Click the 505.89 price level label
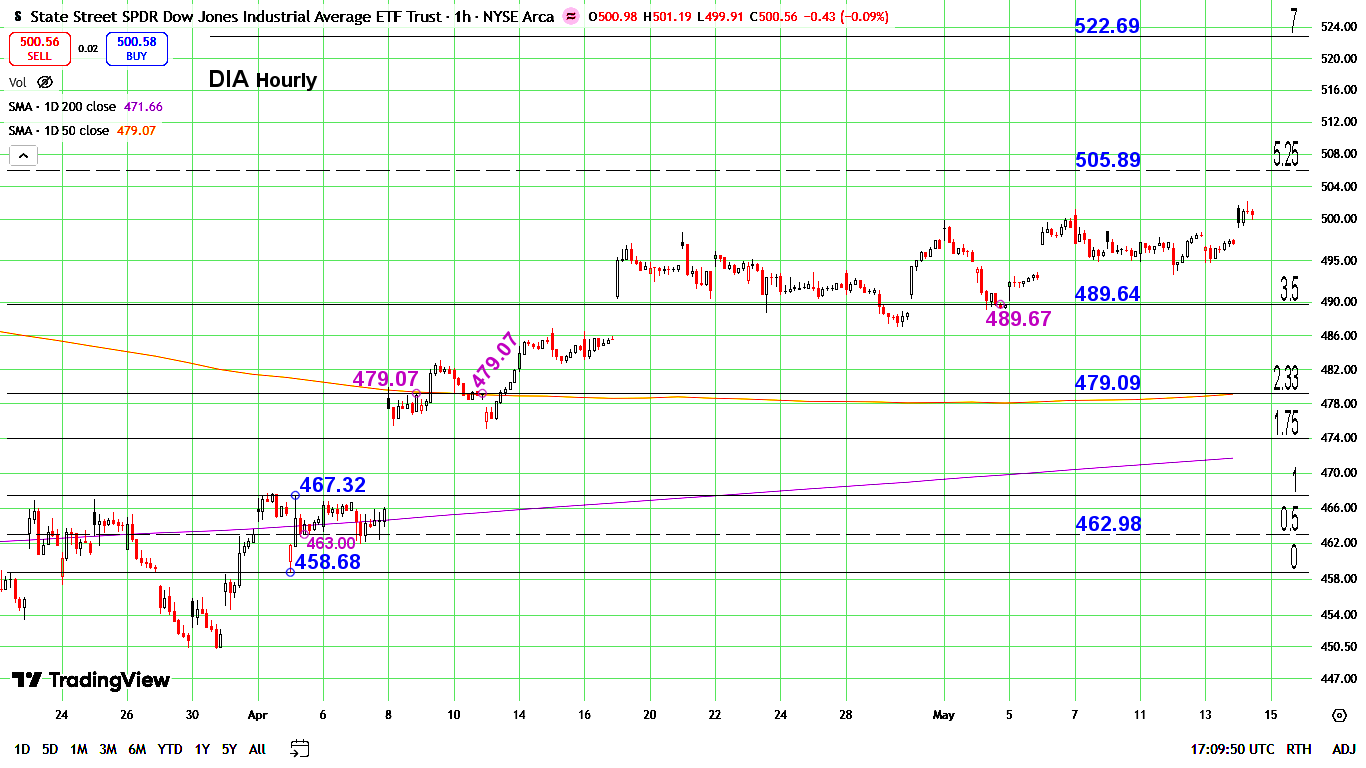The height and width of the screenshot is (768, 1366). pyautogui.click(x=1107, y=160)
